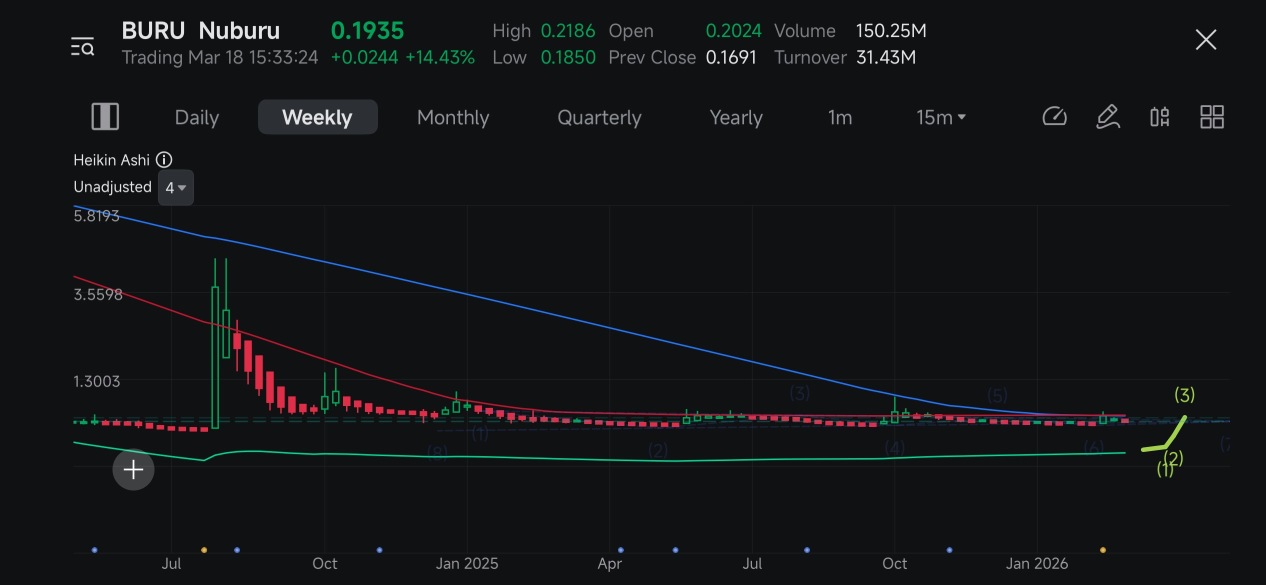Click the 1.3003 price axis label

coord(97,381)
